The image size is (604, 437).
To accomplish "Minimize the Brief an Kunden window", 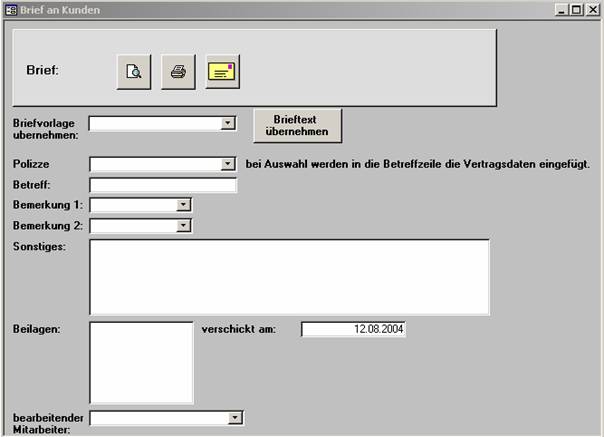I will pyautogui.click(x=562, y=9).
